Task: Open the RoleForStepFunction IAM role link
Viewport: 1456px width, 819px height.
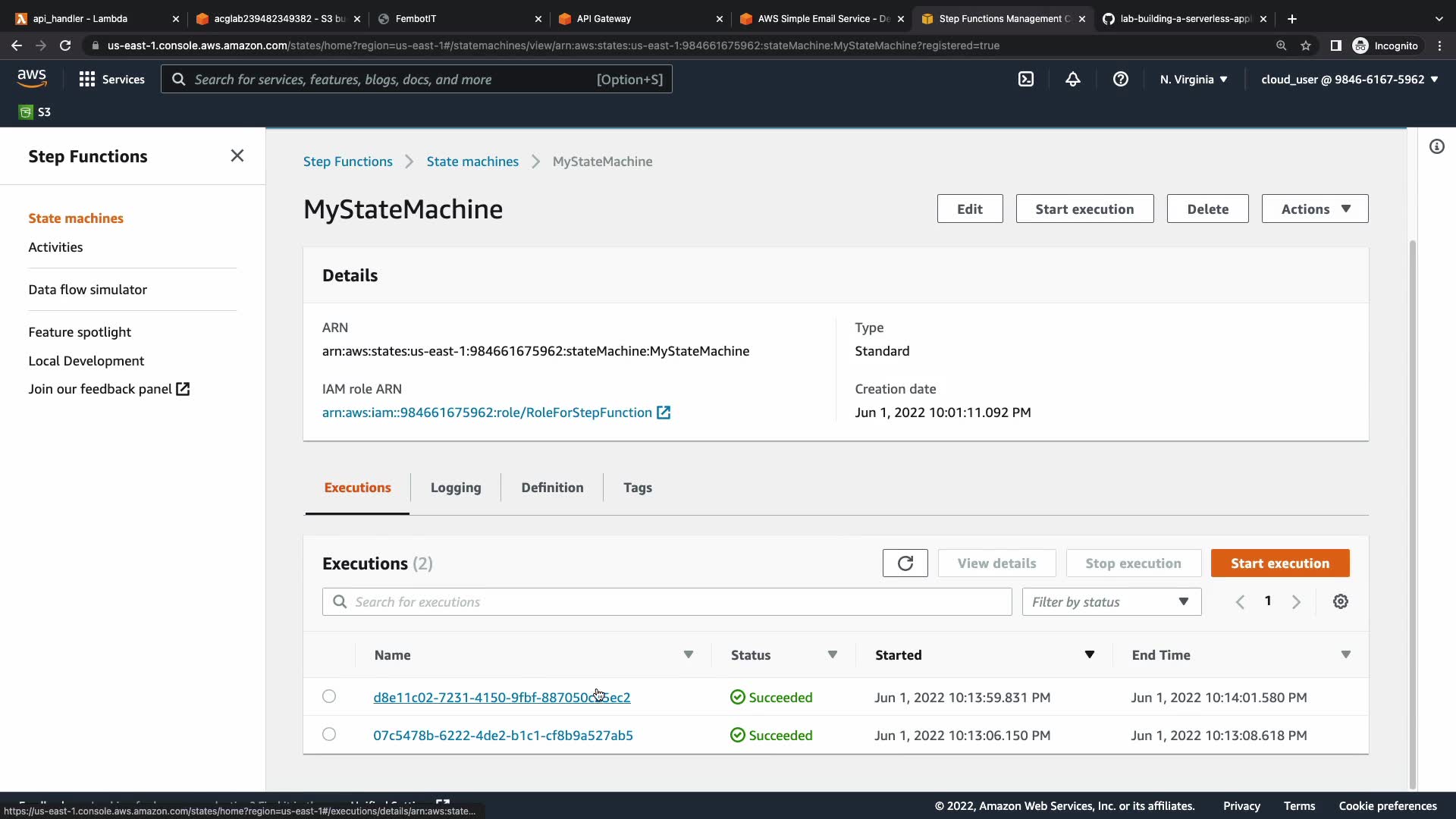Action: tap(487, 413)
